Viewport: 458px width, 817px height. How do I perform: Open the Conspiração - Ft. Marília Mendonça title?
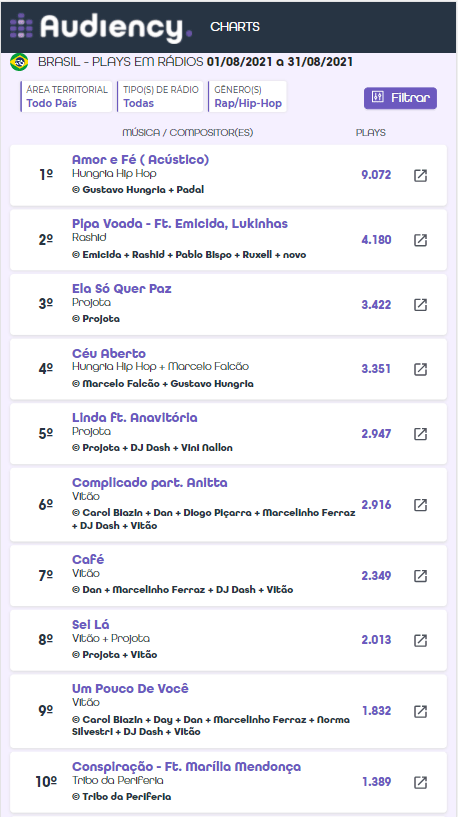187,766
